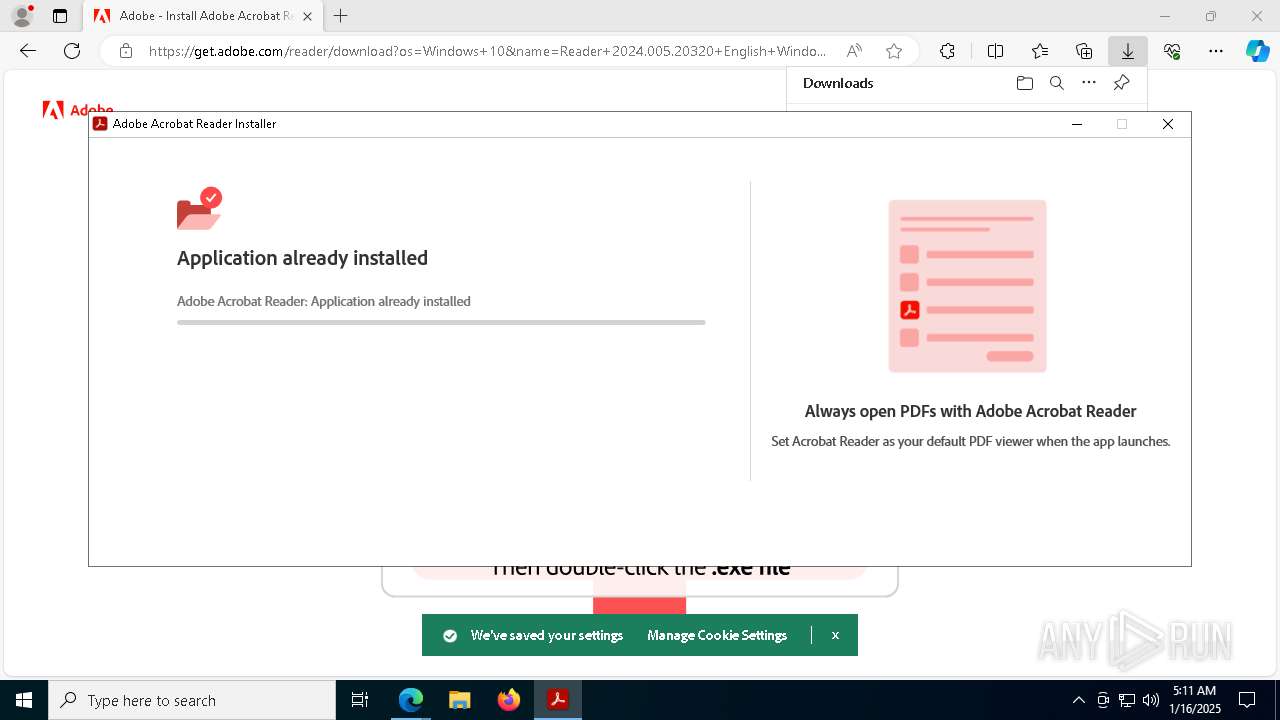Minimize the Adobe Acrobat Reader Installer

(1077, 124)
